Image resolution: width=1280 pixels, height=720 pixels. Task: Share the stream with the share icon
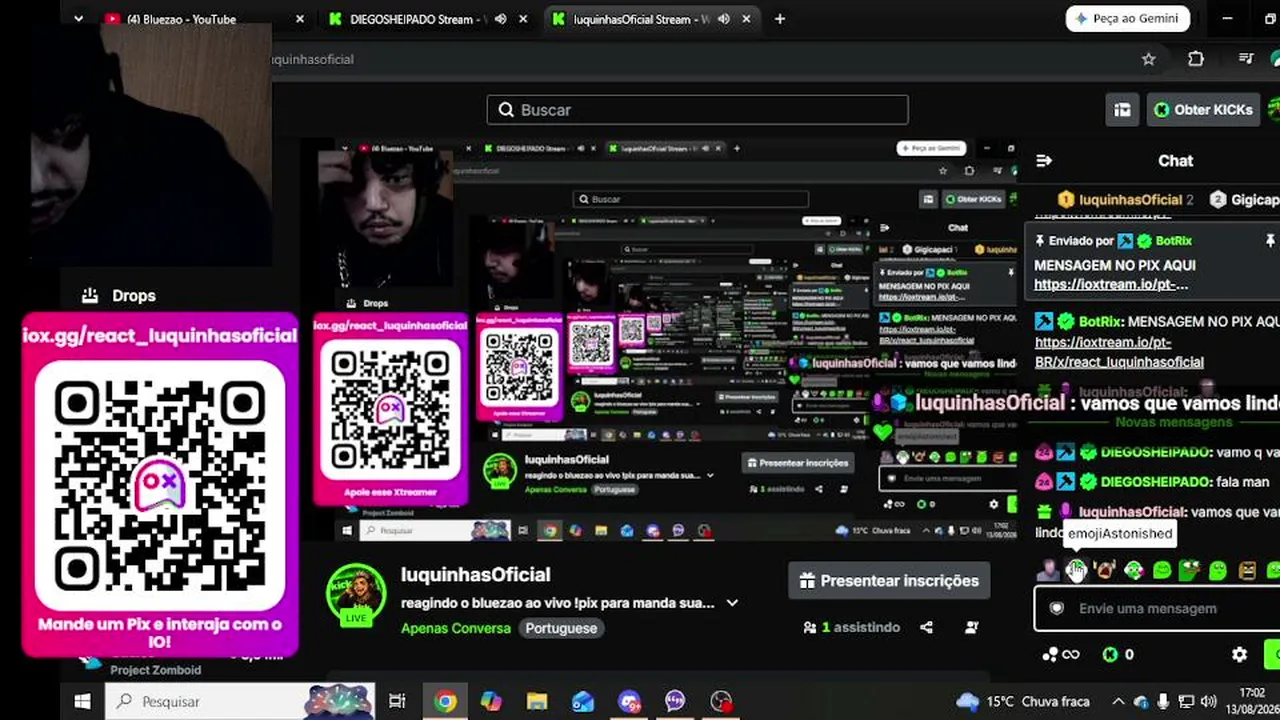pyautogui.click(x=926, y=628)
